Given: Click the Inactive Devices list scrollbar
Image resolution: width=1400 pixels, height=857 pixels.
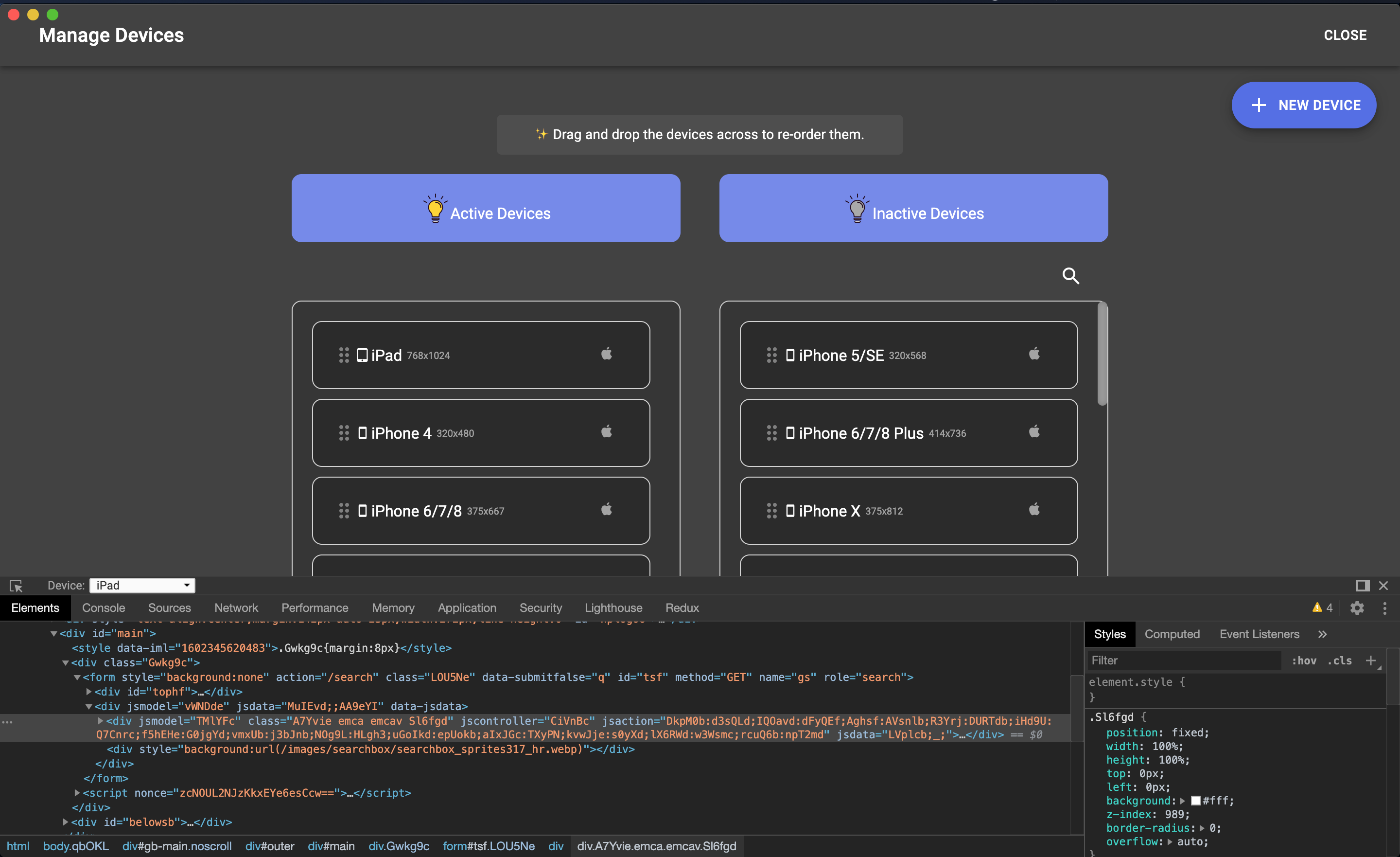Looking at the screenshot, I should [x=1102, y=354].
